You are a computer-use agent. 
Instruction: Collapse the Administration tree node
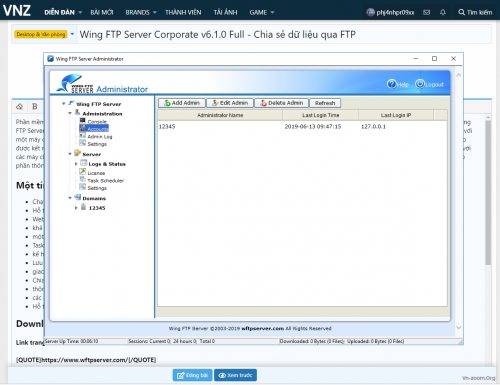(70, 113)
